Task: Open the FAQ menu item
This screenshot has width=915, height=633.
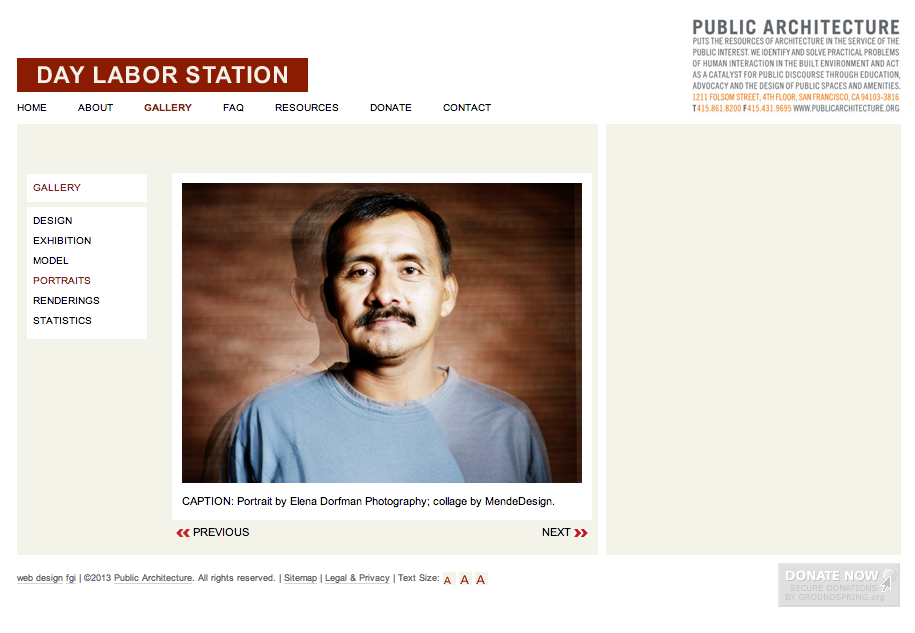Action: (x=233, y=107)
